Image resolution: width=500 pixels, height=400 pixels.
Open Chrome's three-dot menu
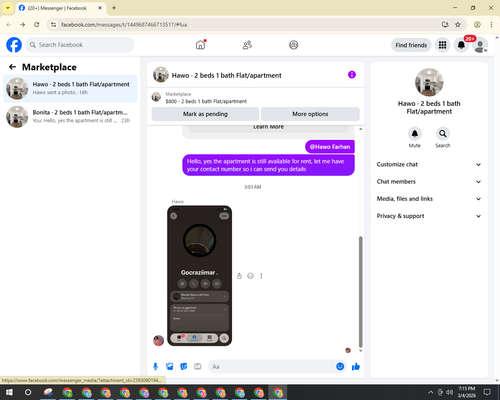coord(491,25)
